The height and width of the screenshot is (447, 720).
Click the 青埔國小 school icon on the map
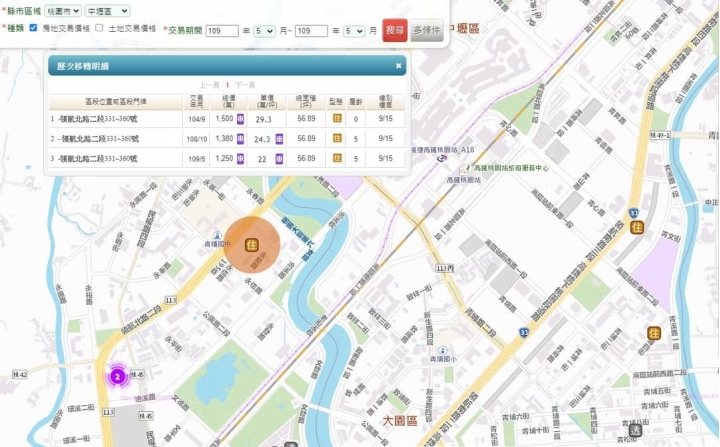click(443, 351)
